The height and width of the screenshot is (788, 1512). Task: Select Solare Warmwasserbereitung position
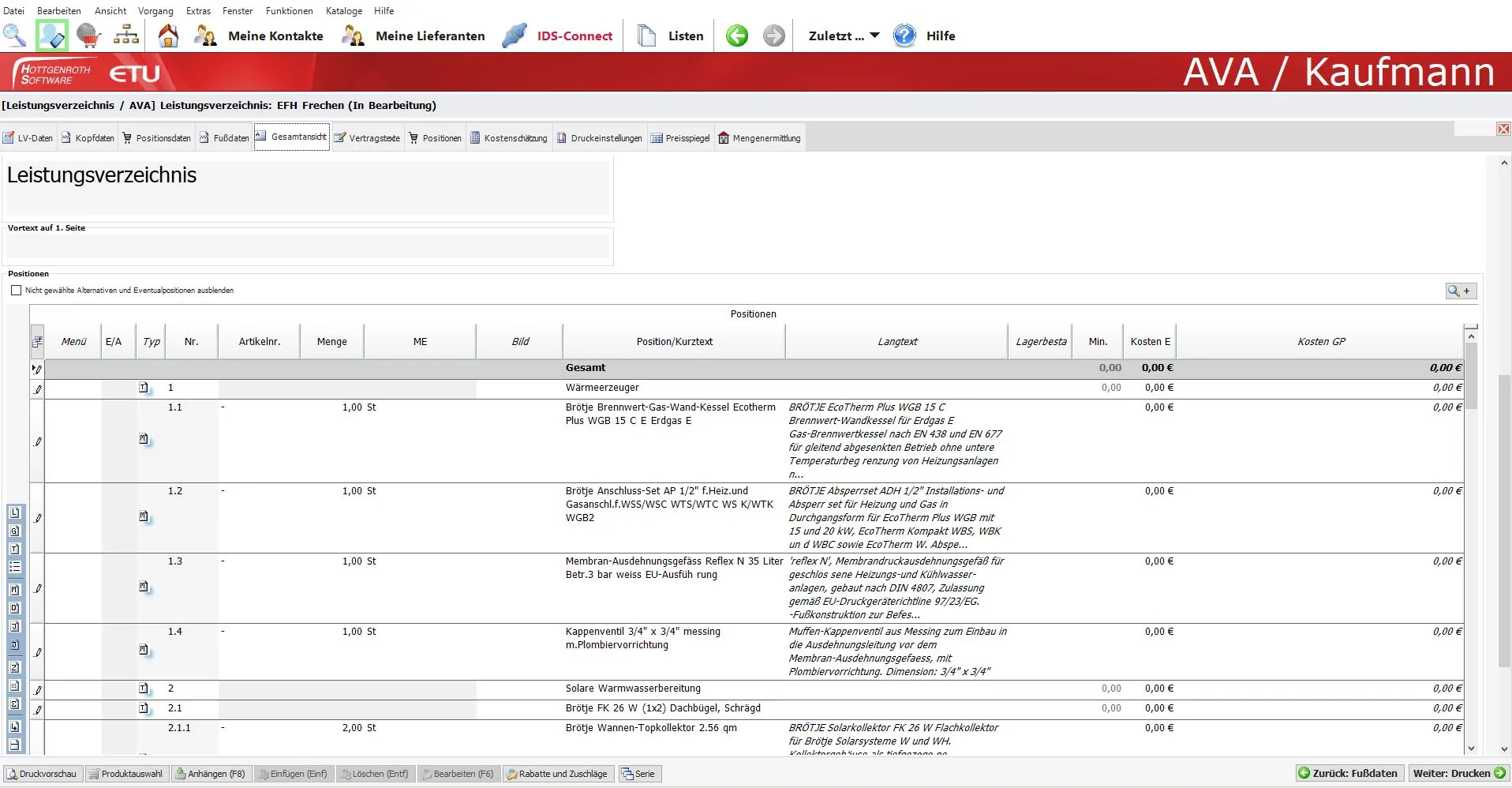click(x=633, y=689)
